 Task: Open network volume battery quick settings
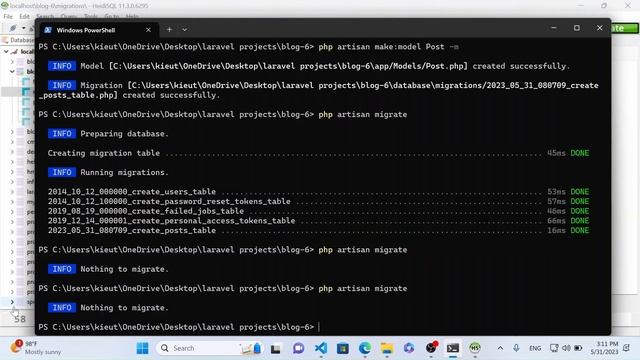pyautogui.click(x=566, y=348)
